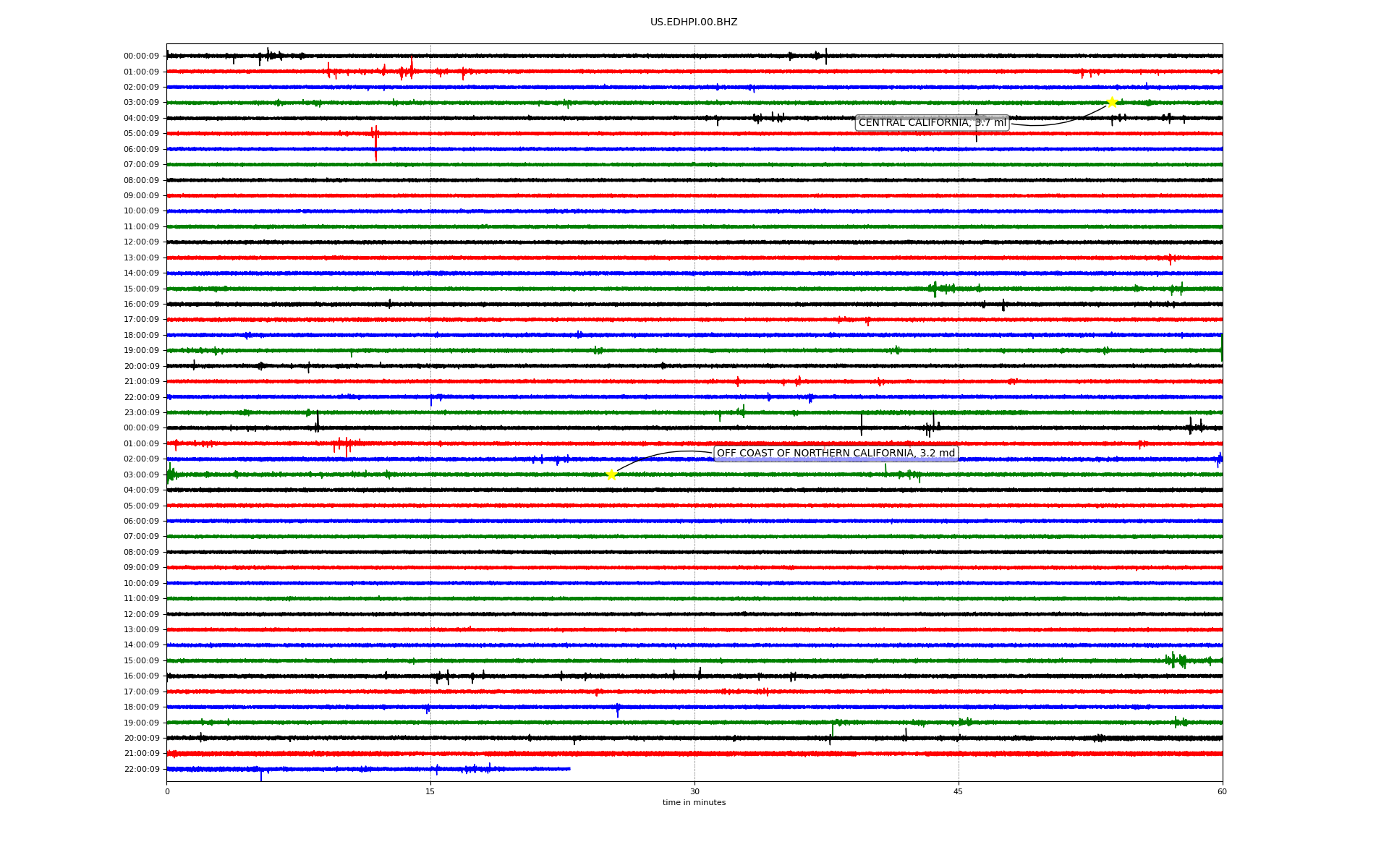Click the CENTRAL CALIFORNIA, 3.7 ml annotation label
This screenshot has width=1389, height=868.
(x=932, y=123)
